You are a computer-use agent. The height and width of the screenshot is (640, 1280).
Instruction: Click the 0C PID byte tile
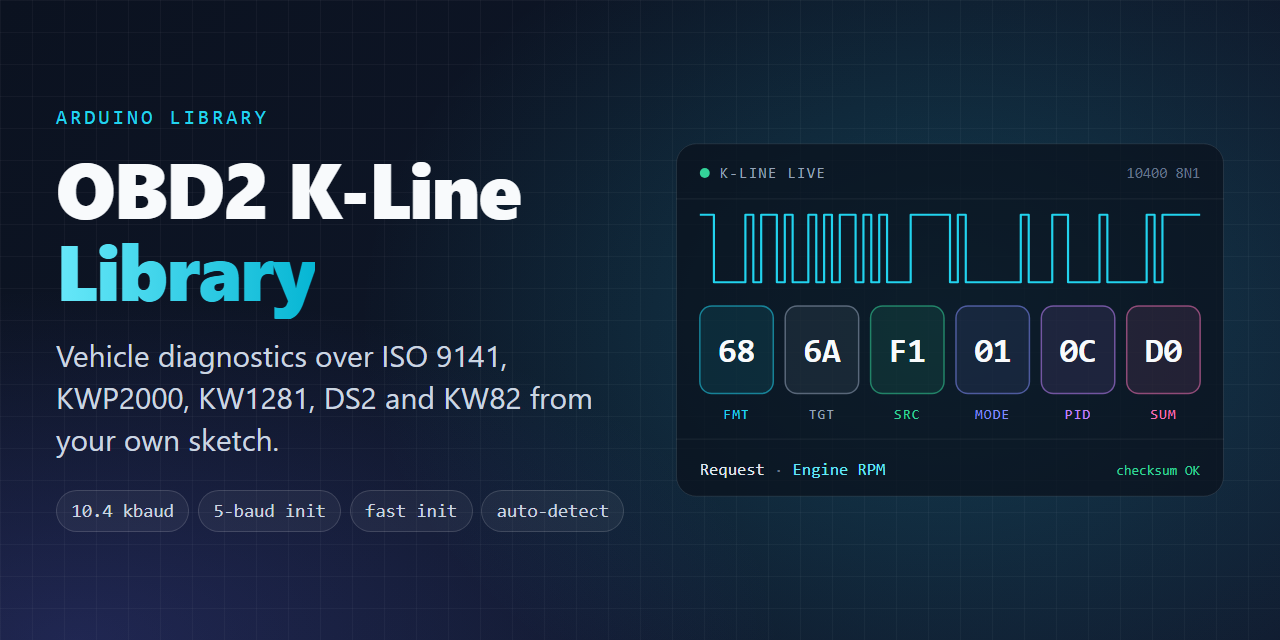(1078, 350)
